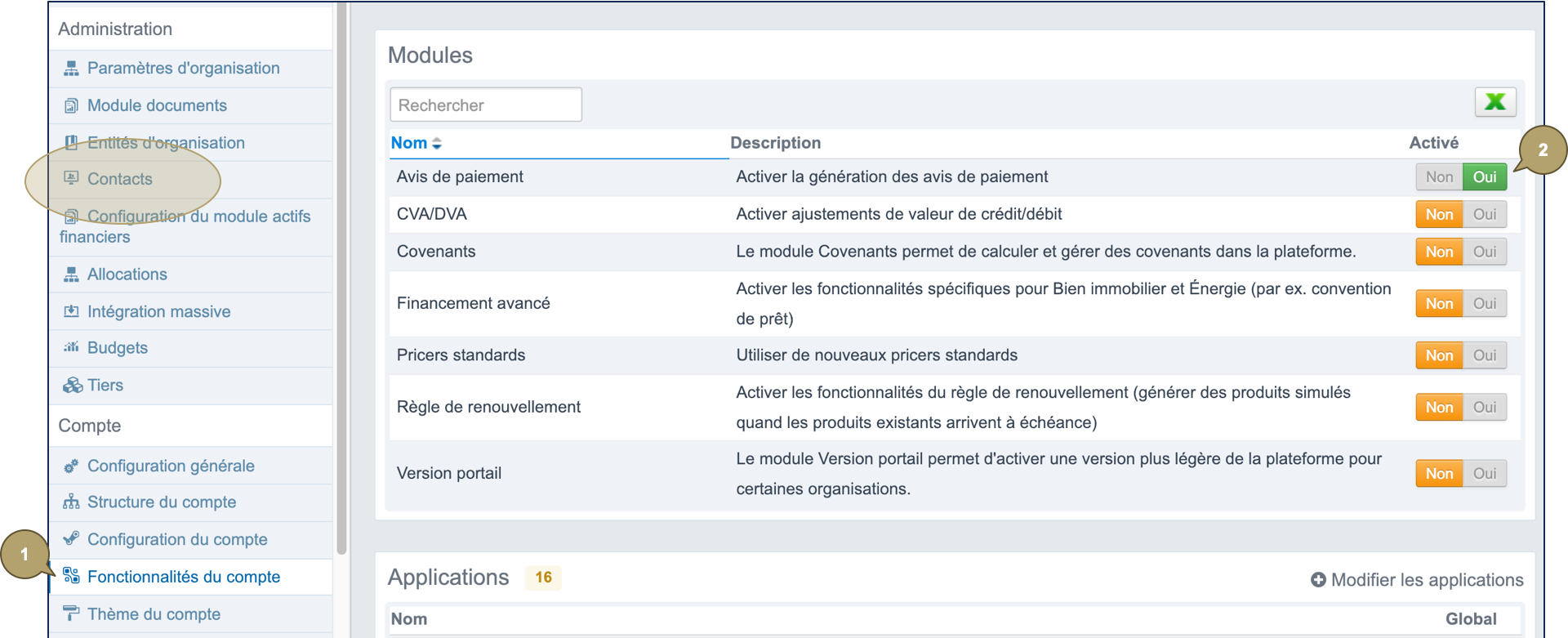Click the Thème du compte paint-roller icon
Viewport: 1568px width, 638px height.
point(71,613)
